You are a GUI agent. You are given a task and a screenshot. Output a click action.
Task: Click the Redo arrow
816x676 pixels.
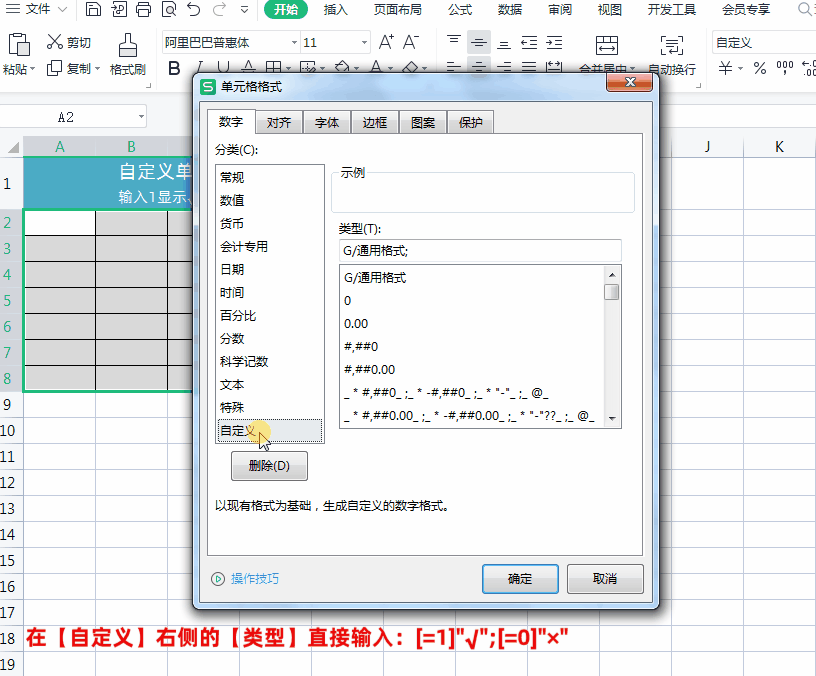coord(220,9)
